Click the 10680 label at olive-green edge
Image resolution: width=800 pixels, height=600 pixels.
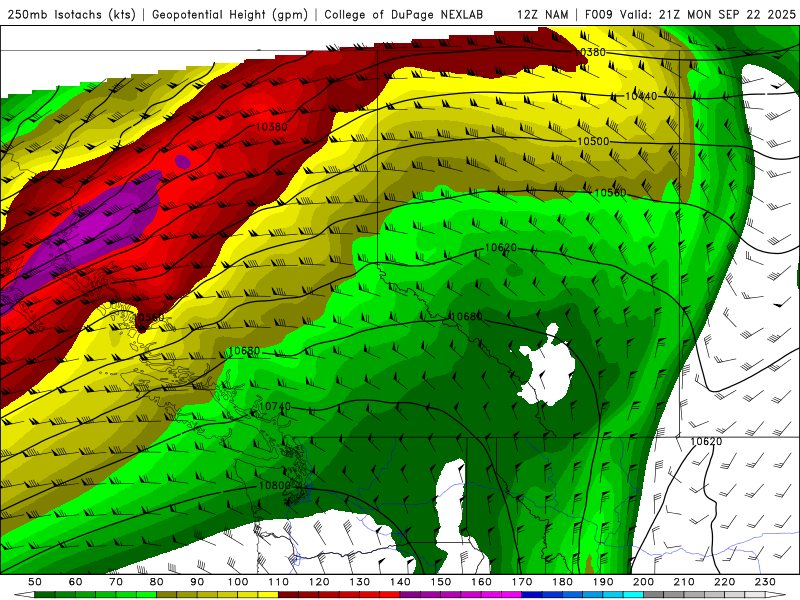244,351
